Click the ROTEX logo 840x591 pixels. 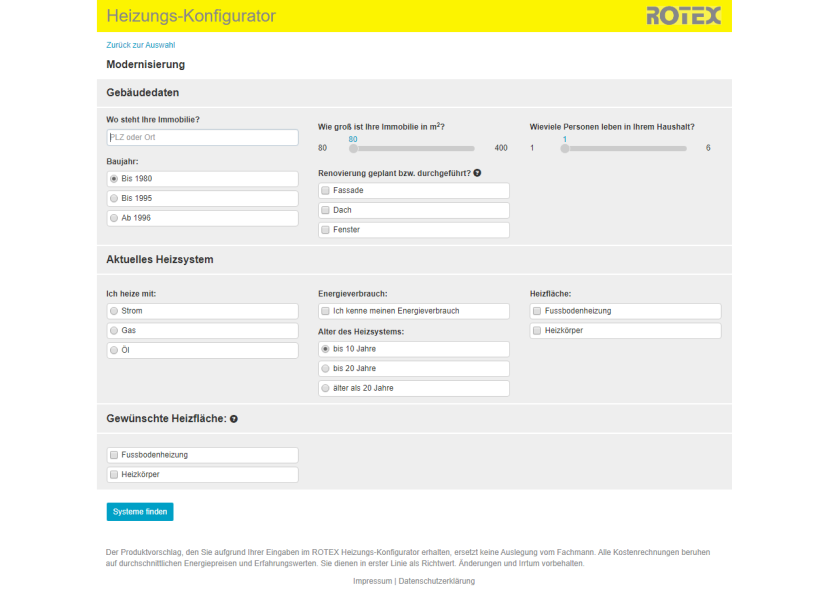[683, 16]
